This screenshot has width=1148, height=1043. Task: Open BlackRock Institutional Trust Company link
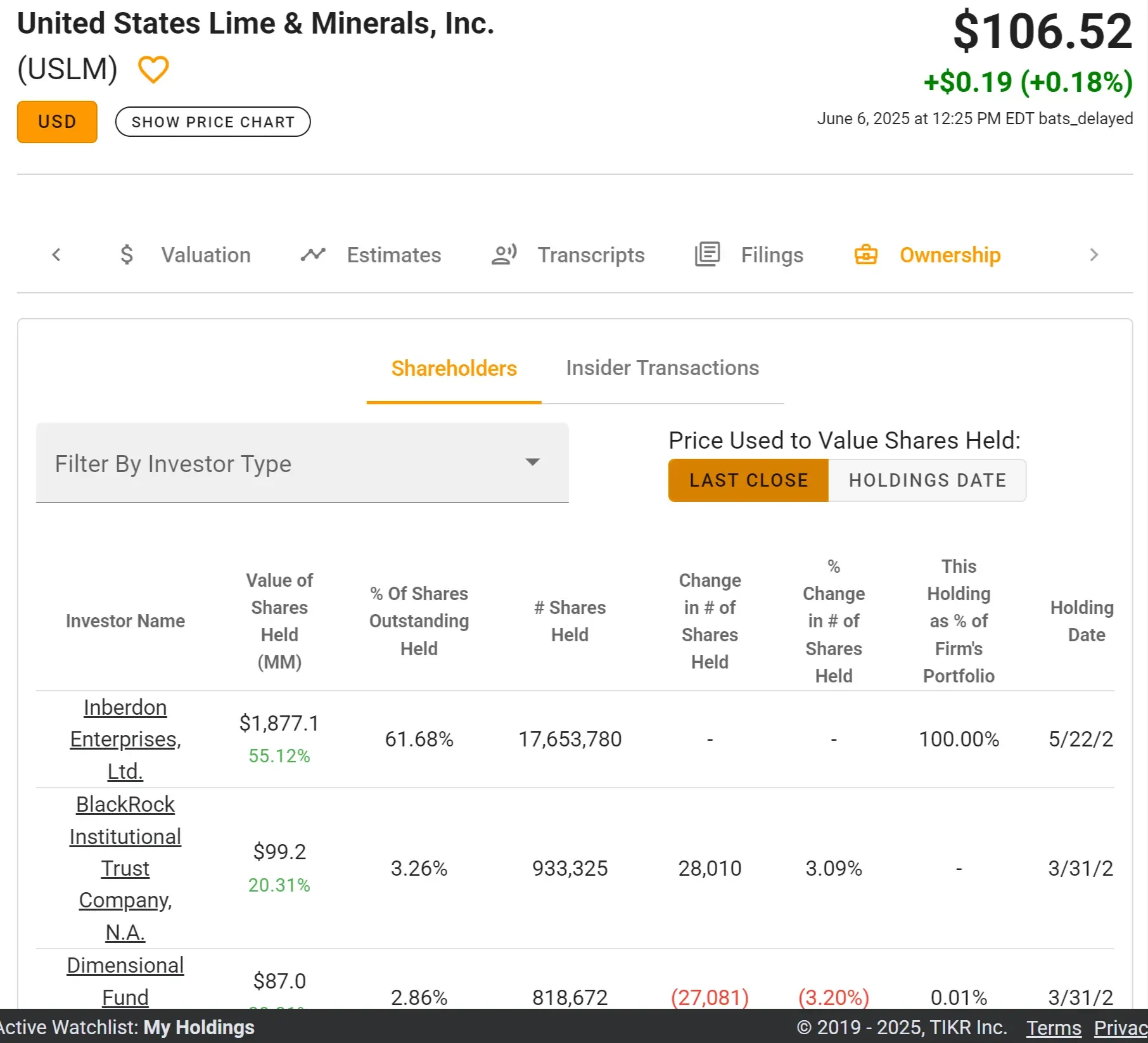tap(125, 868)
